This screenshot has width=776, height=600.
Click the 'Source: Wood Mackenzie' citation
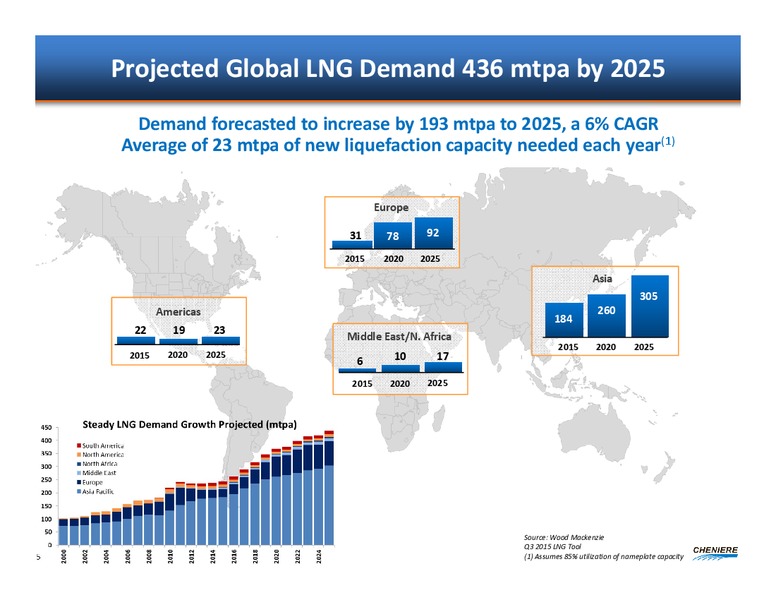564,538
